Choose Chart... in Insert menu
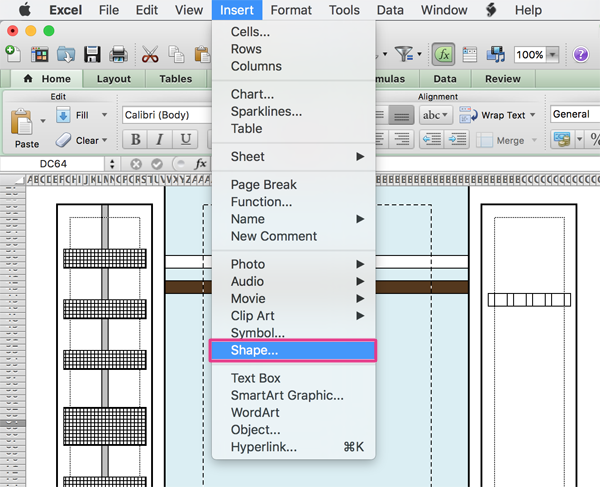The image size is (600, 487). pyautogui.click(x=293, y=94)
